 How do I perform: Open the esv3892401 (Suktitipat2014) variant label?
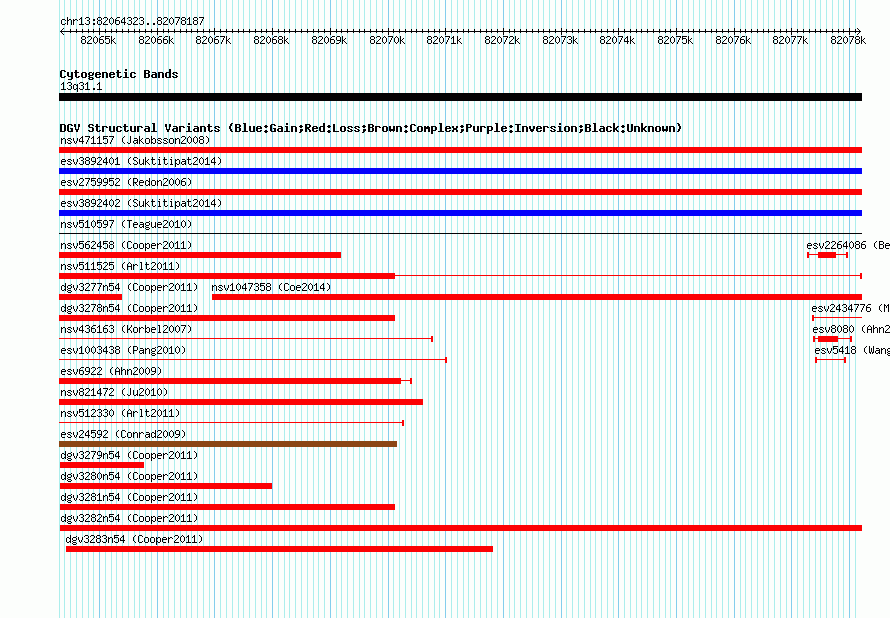(141, 161)
